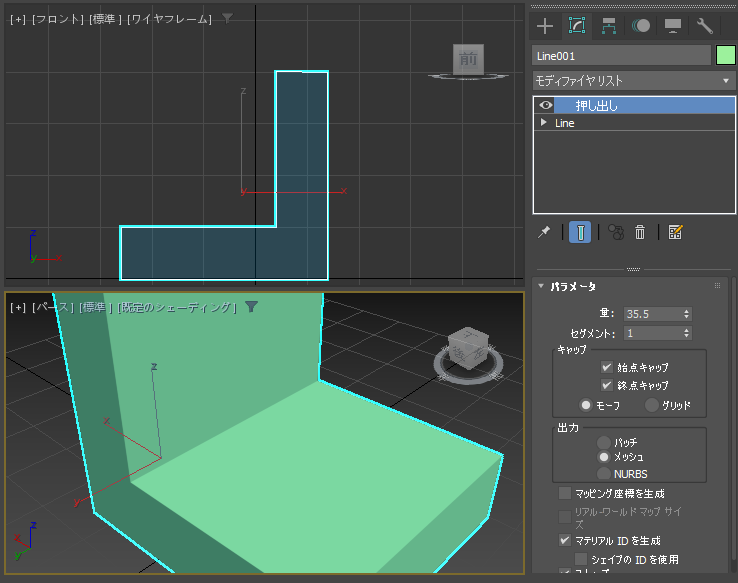Toggle the eye icon for 押し出し modifier
Viewport: 738px width, 583px height.
tap(545, 105)
